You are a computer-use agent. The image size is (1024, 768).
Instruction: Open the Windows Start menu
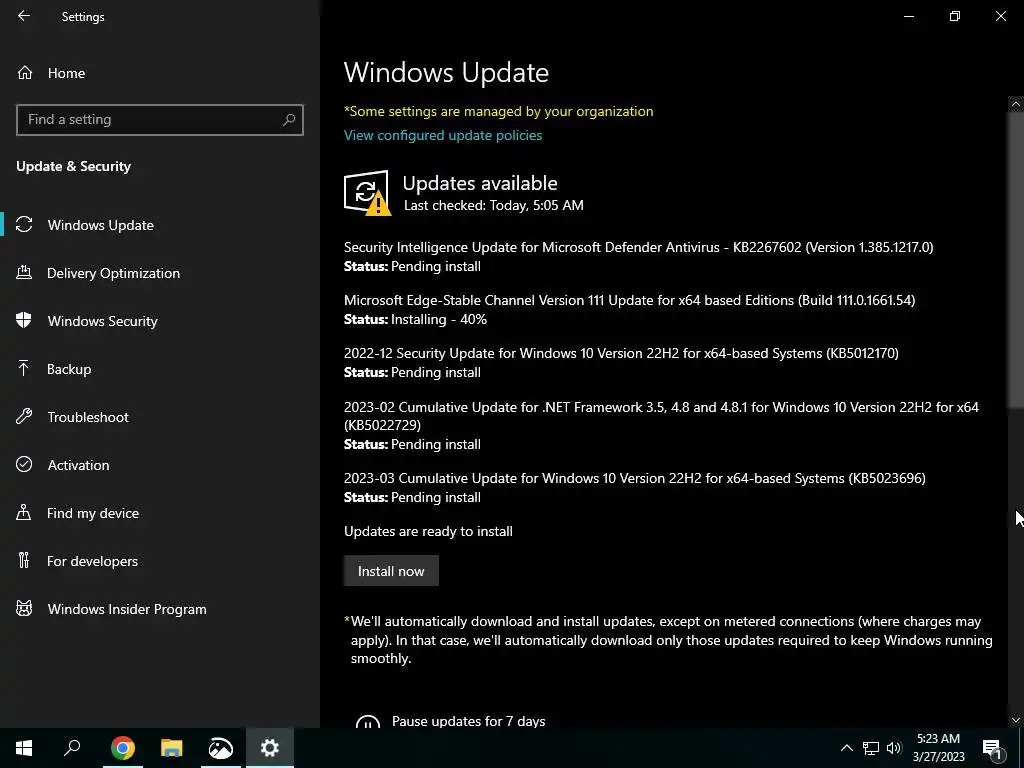24,748
